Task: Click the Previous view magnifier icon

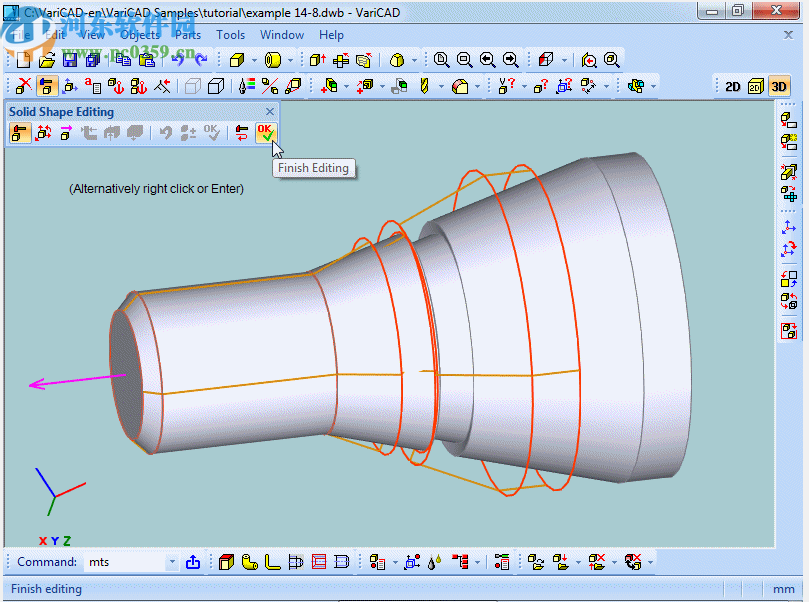Action: 487,60
